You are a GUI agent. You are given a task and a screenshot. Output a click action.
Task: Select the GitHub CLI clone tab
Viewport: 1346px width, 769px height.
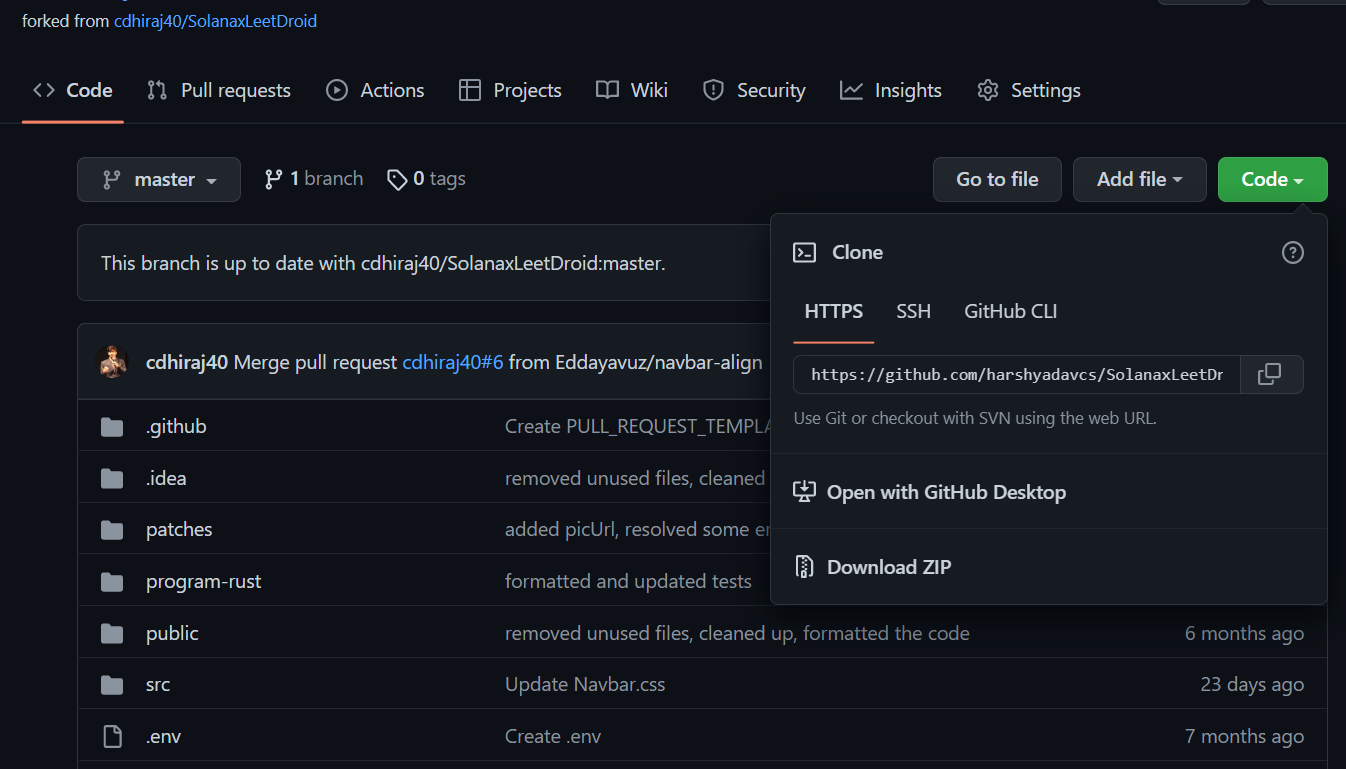point(1010,312)
